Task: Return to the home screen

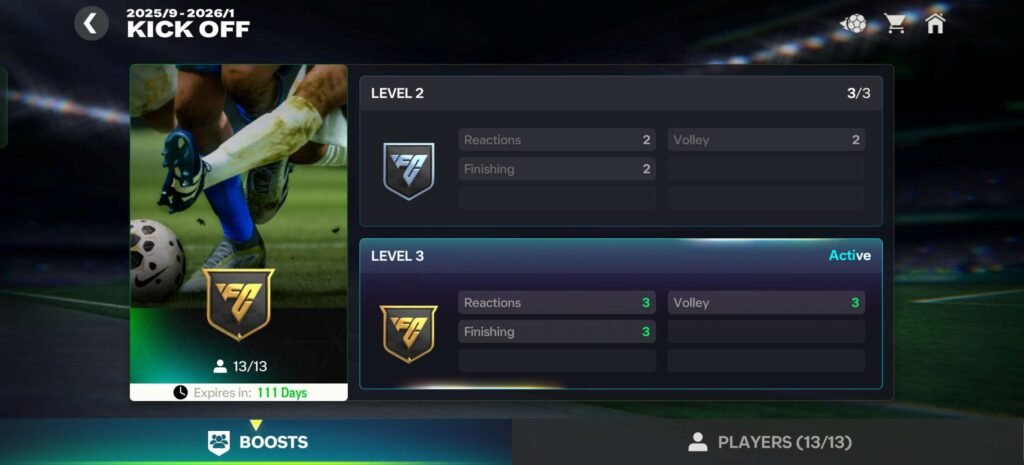Action: pyautogui.click(x=935, y=23)
